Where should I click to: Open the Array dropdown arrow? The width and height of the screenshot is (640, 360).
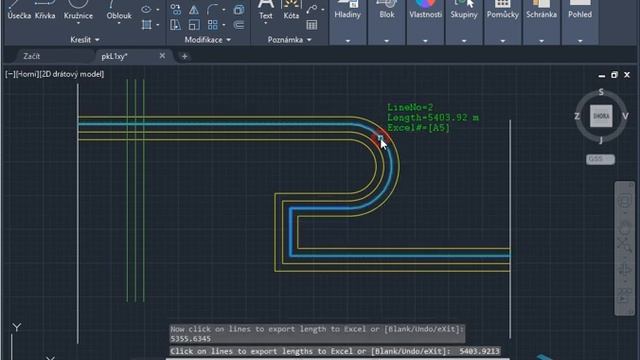pyautogui.click(x=224, y=25)
